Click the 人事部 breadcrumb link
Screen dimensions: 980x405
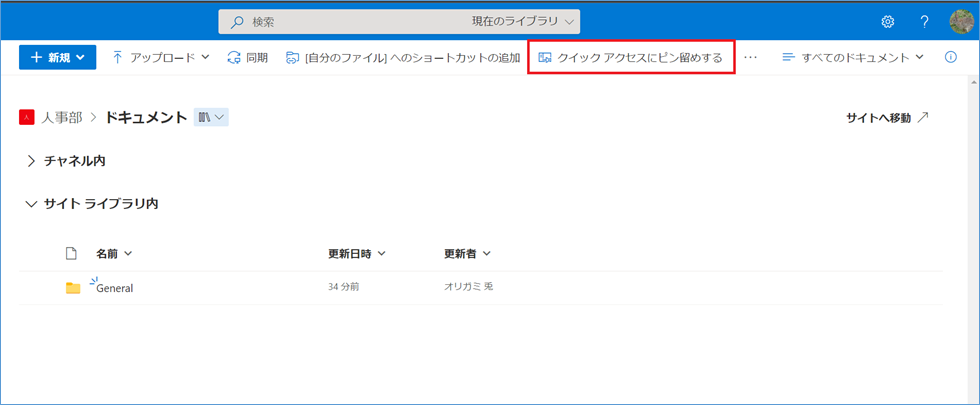pyautogui.click(x=62, y=117)
